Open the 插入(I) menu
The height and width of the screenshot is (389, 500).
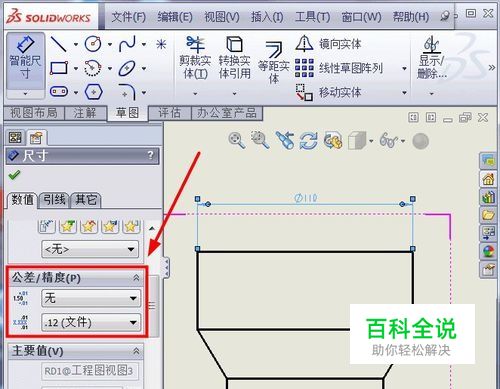[x=267, y=17]
